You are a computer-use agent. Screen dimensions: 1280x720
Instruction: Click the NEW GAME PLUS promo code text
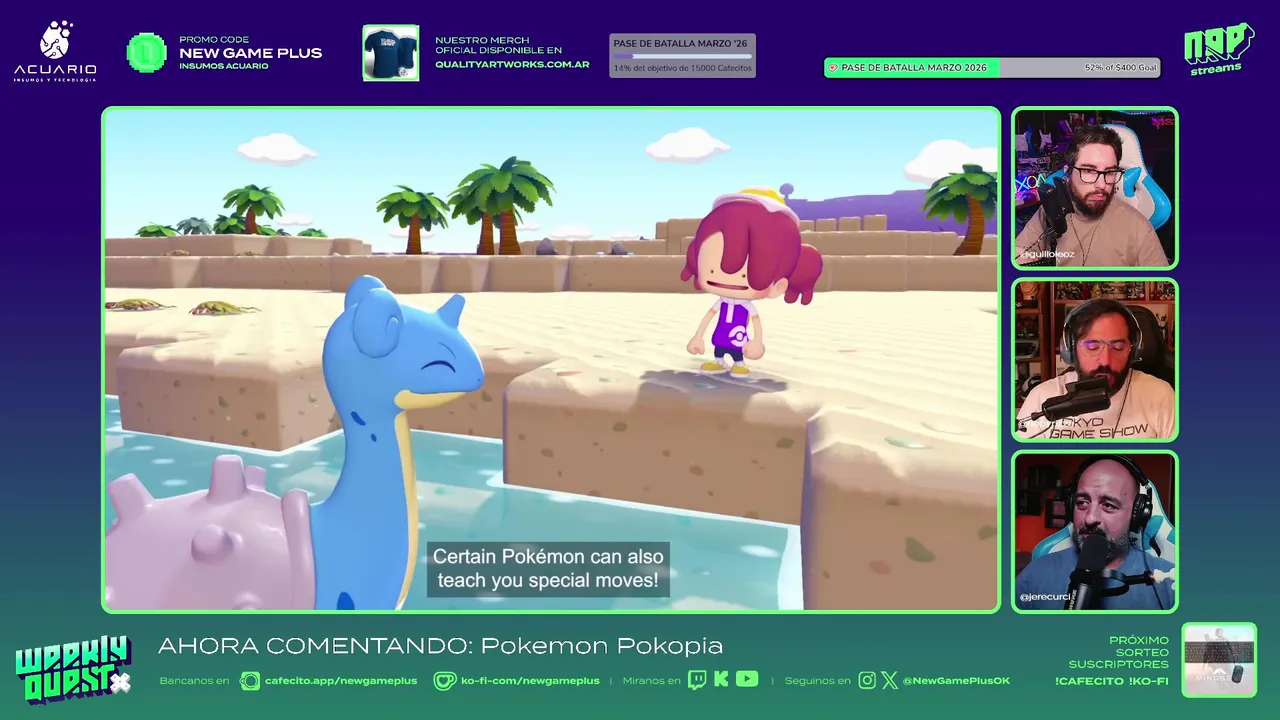pyautogui.click(x=251, y=53)
